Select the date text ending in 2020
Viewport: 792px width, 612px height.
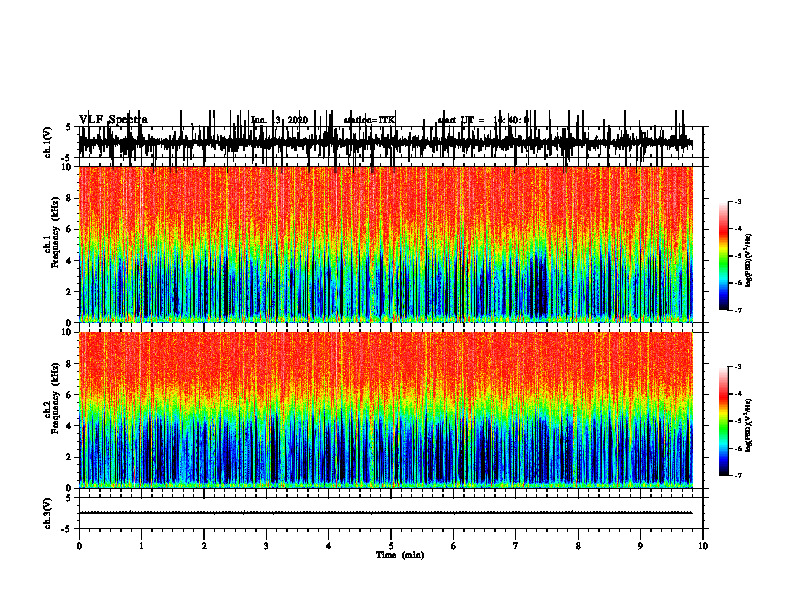click(279, 120)
